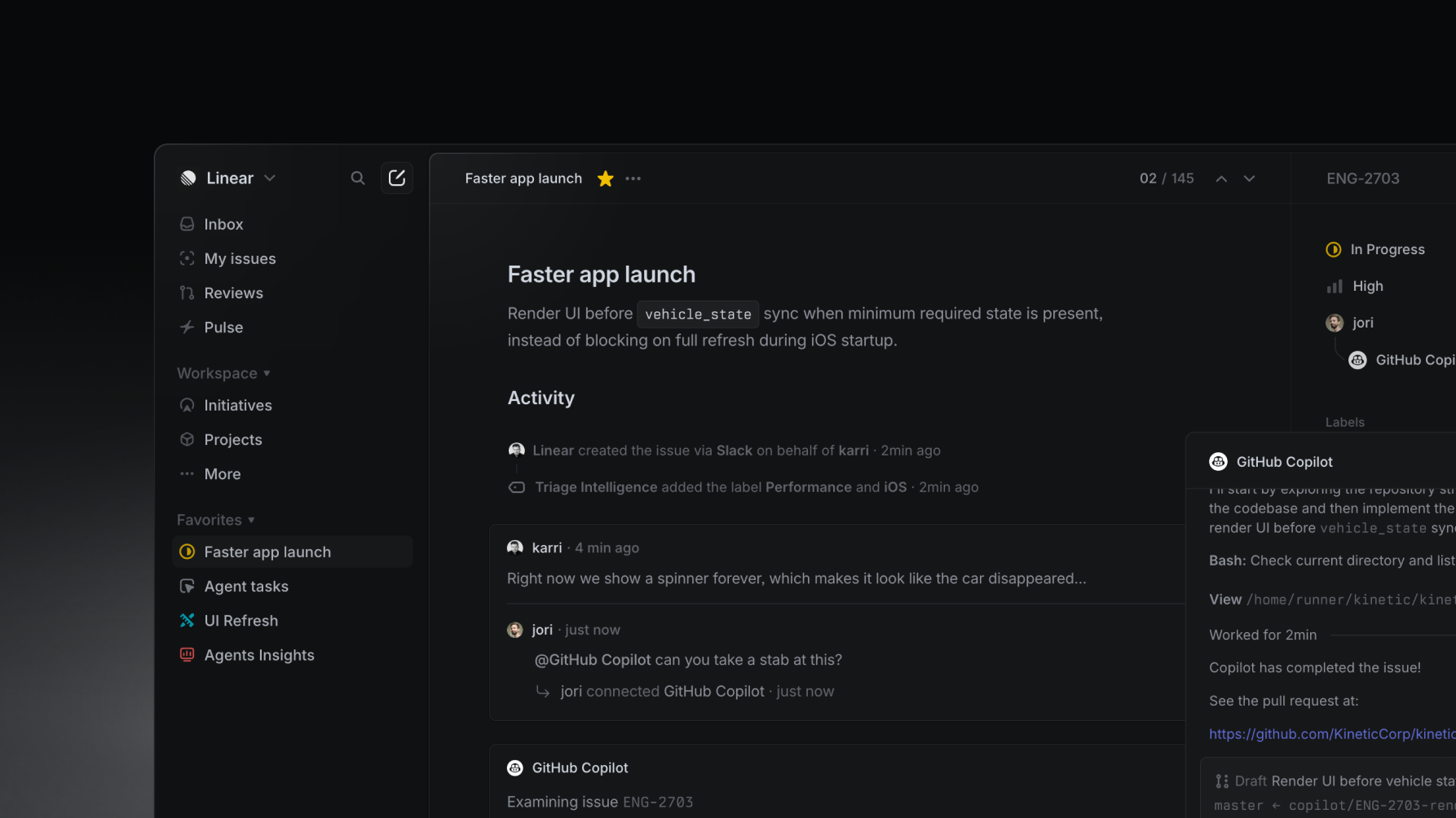Click the UI Refresh crossed-tools icon

(187, 620)
